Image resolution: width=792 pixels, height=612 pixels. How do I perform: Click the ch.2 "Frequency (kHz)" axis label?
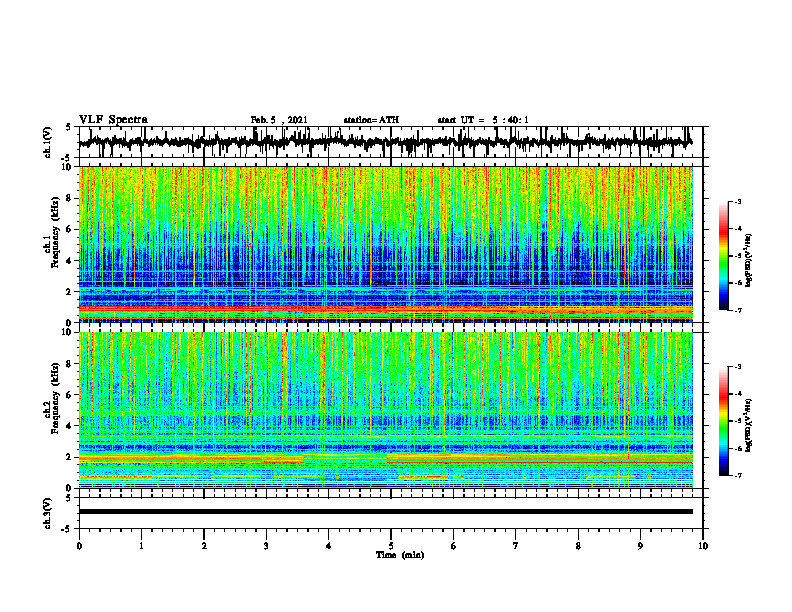coord(55,398)
